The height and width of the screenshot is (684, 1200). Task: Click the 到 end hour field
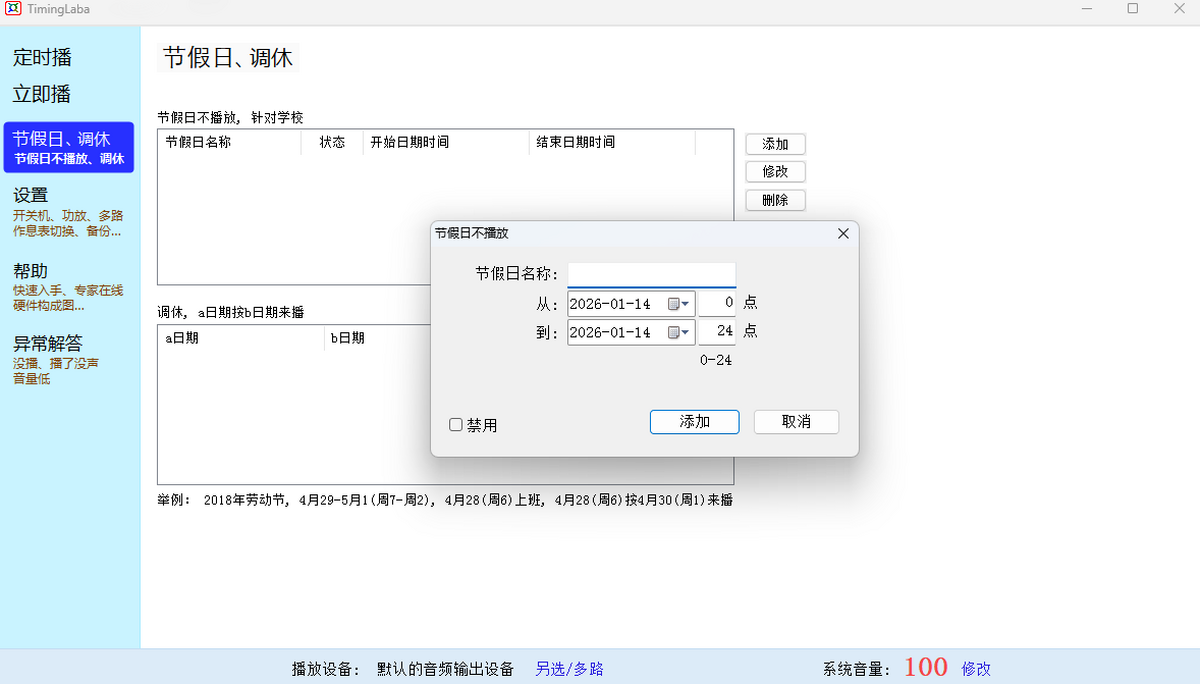point(717,331)
